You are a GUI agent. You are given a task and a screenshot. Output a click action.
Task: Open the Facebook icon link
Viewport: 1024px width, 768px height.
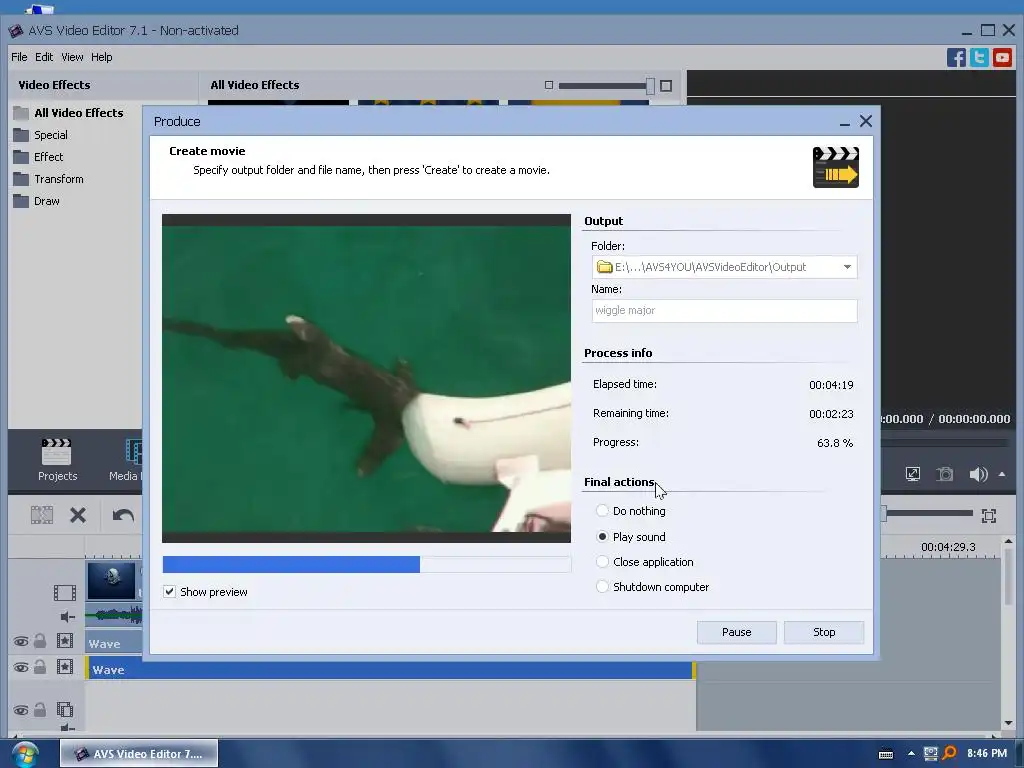click(956, 57)
